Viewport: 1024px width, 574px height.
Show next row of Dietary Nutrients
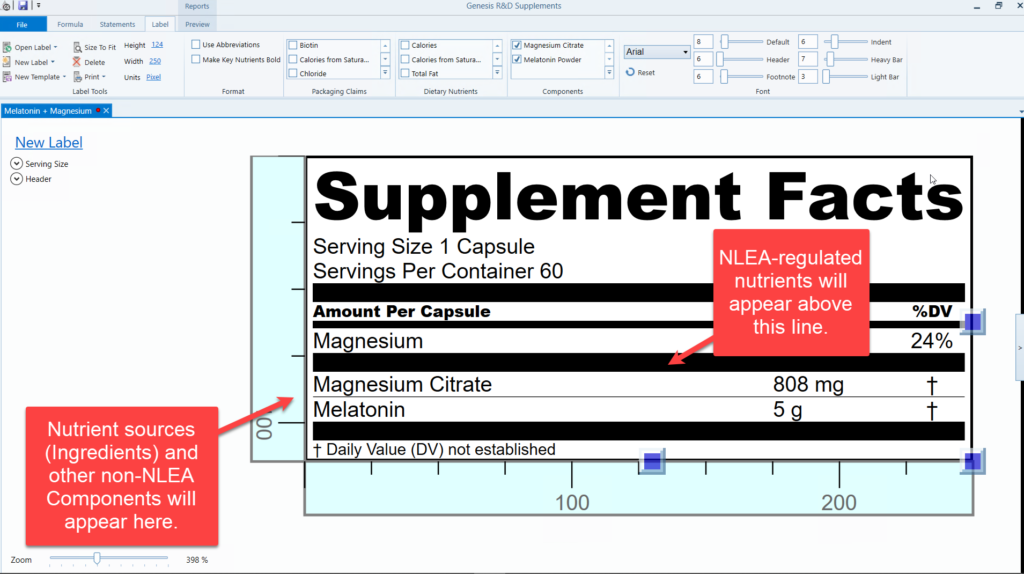tap(497, 59)
